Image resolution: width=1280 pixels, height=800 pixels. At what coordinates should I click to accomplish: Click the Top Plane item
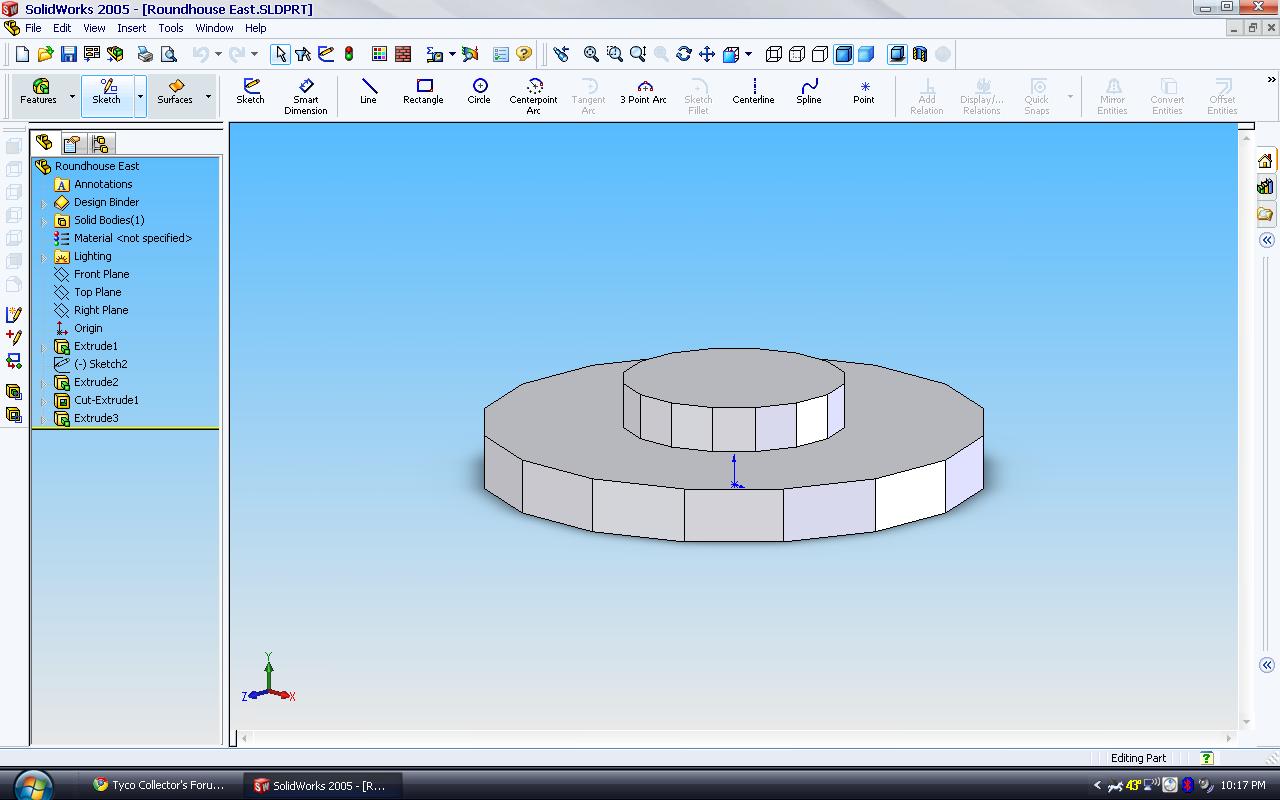(x=97, y=292)
